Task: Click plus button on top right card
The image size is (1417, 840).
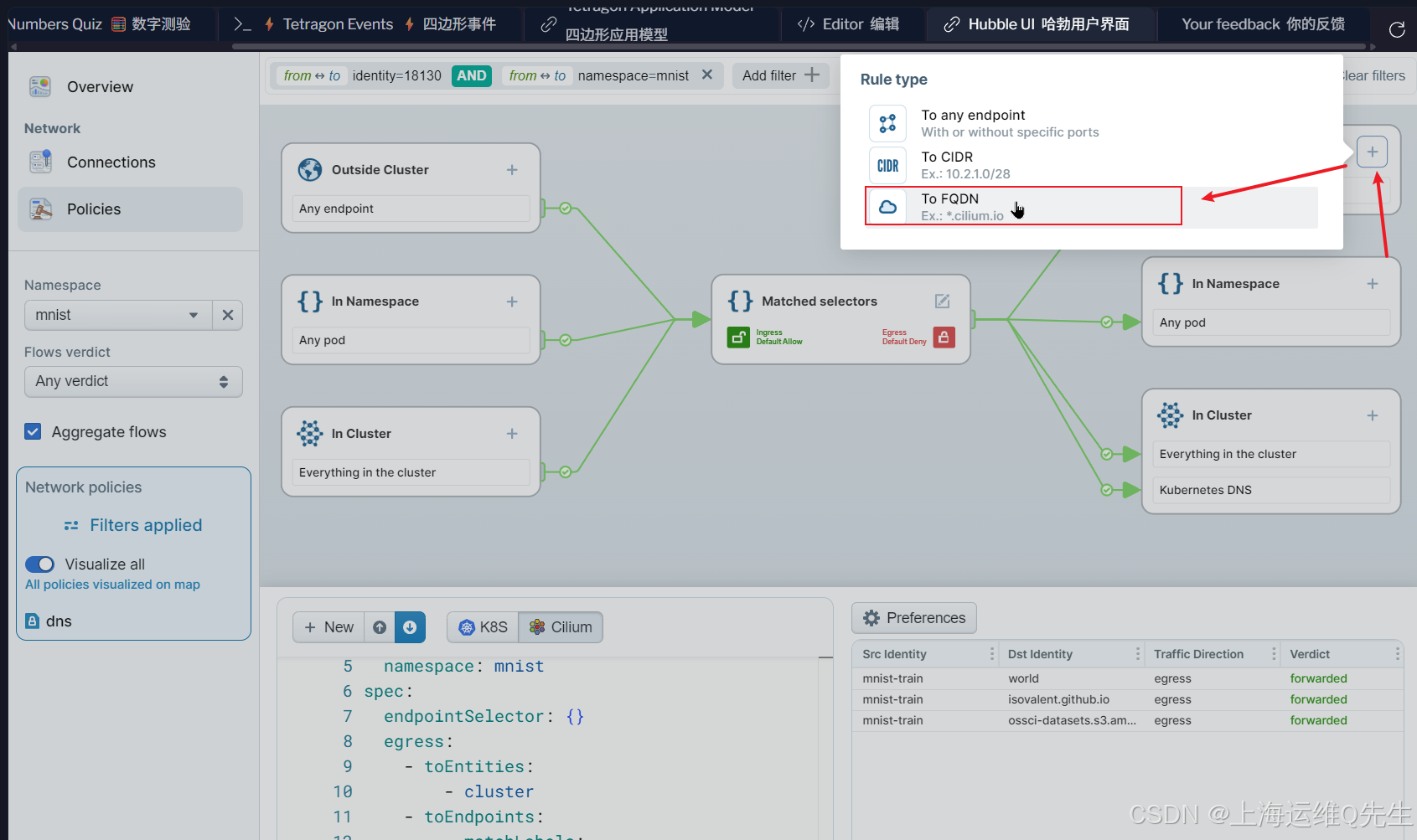Action: click(x=1373, y=152)
